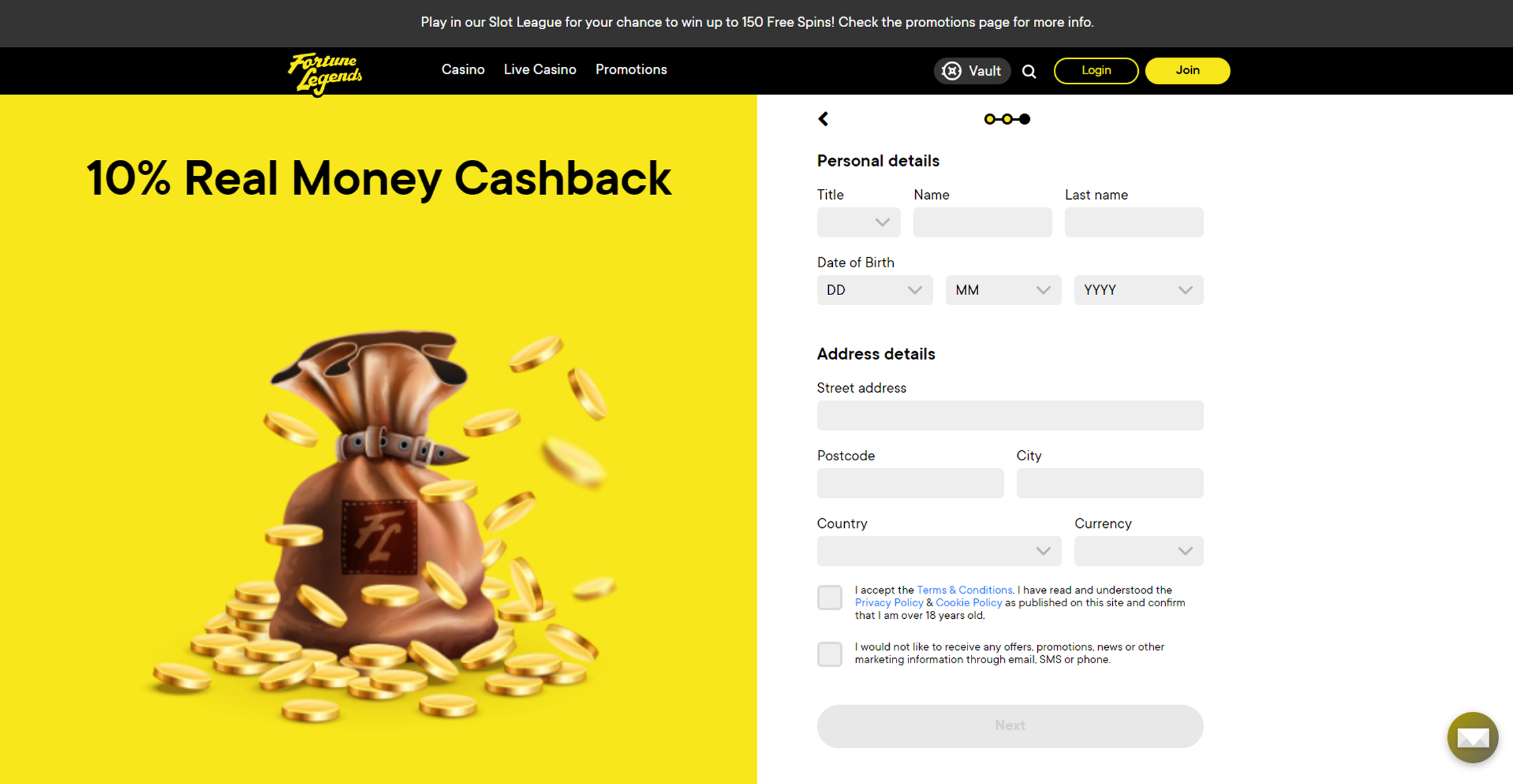Tick the no marketing offers checkbox
This screenshot has width=1513, height=784.
point(829,653)
